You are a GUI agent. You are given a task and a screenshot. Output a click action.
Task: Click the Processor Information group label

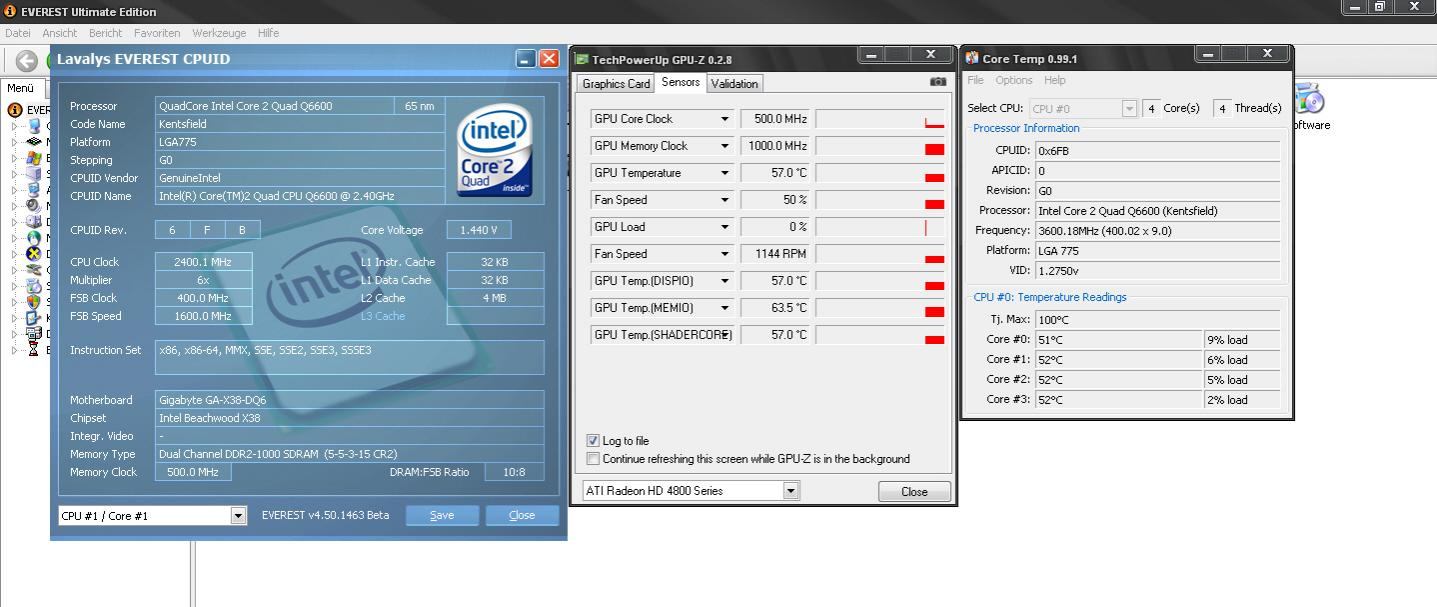click(x=1026, y=128)
